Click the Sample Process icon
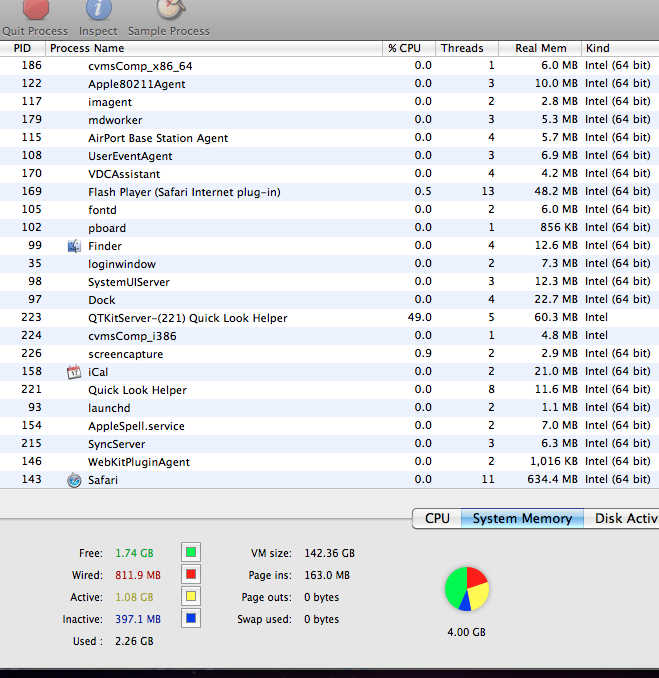Viewport: 659px width, 678px height. click(x=171, y=9)
